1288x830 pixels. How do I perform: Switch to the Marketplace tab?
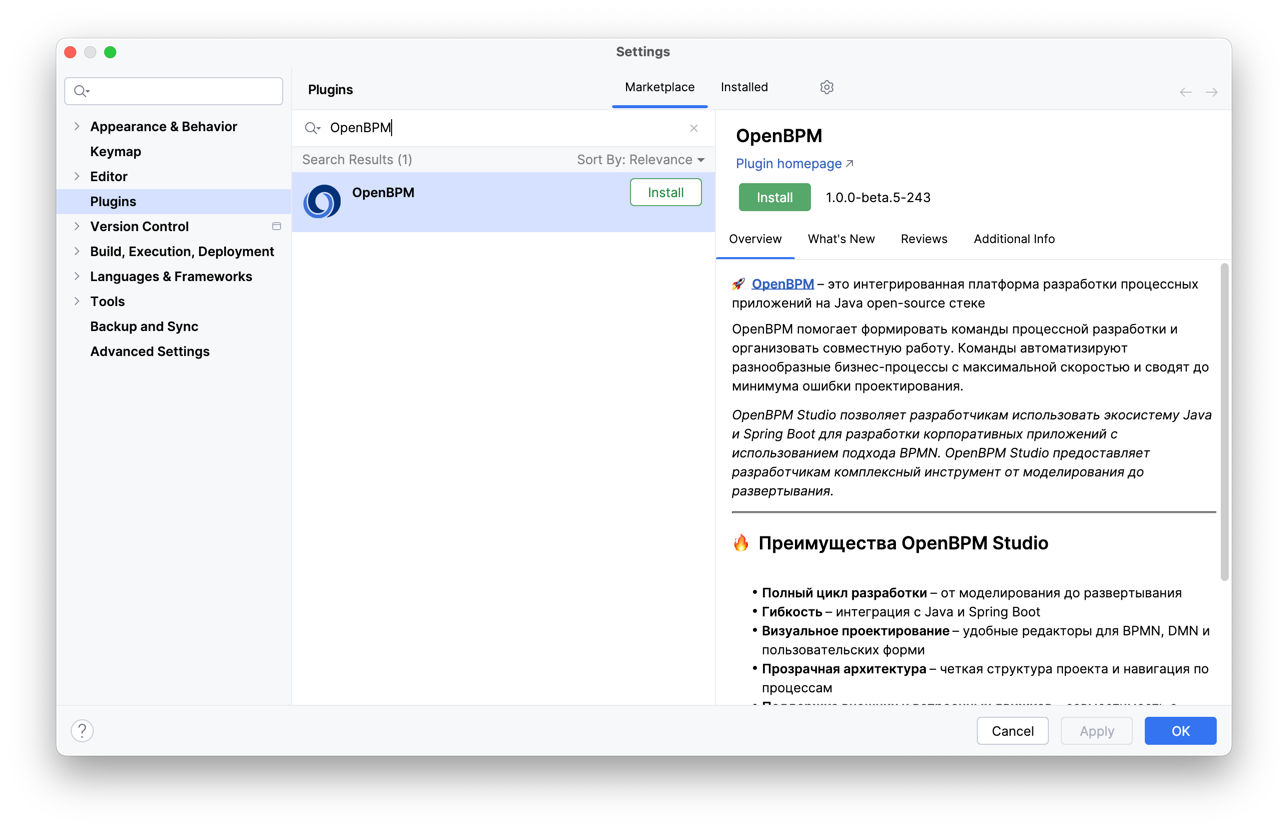(x=659, y=88)
